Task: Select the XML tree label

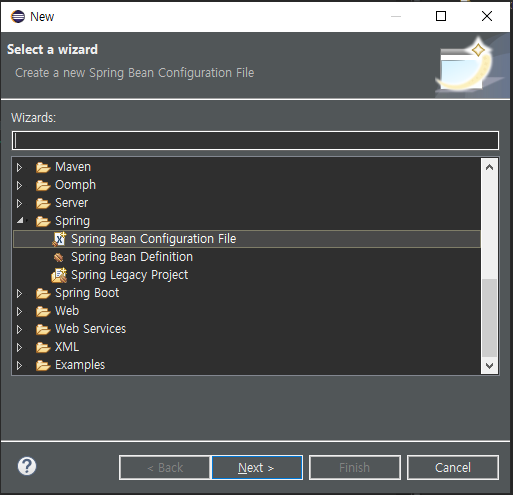Action: [x=67, y=347]
